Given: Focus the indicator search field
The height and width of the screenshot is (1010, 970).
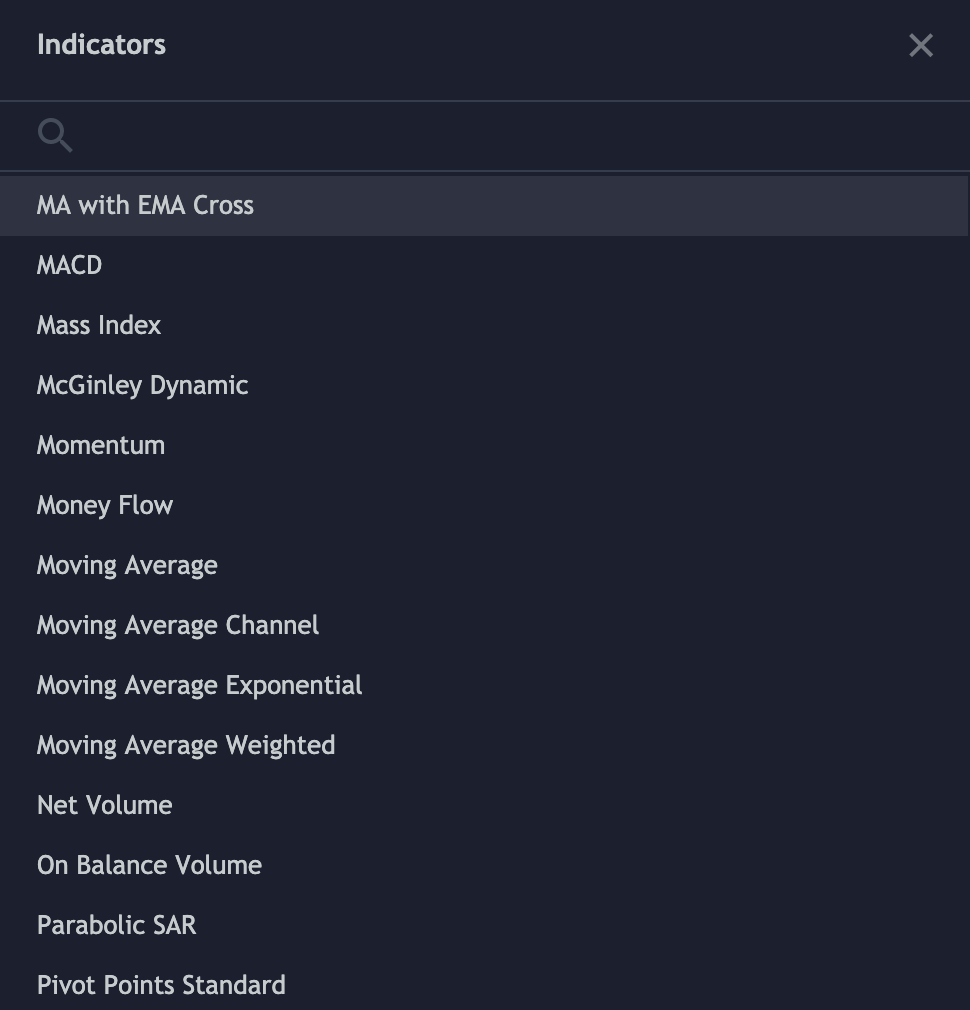Looking at the screenshot, I should coord(485,135).
